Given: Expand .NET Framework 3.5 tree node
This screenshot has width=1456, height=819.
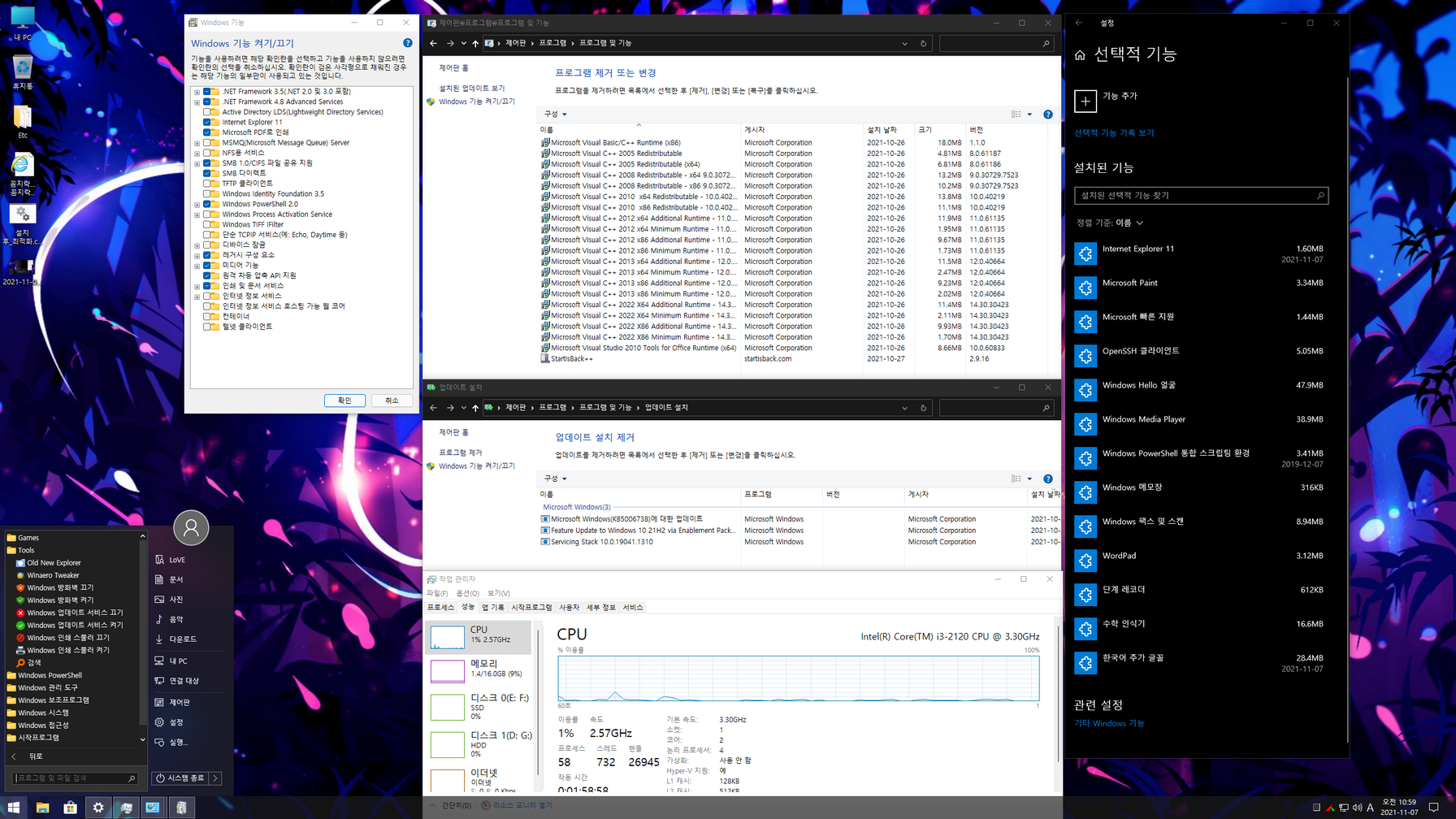Looking at the screenshot, I should (197, 92).
